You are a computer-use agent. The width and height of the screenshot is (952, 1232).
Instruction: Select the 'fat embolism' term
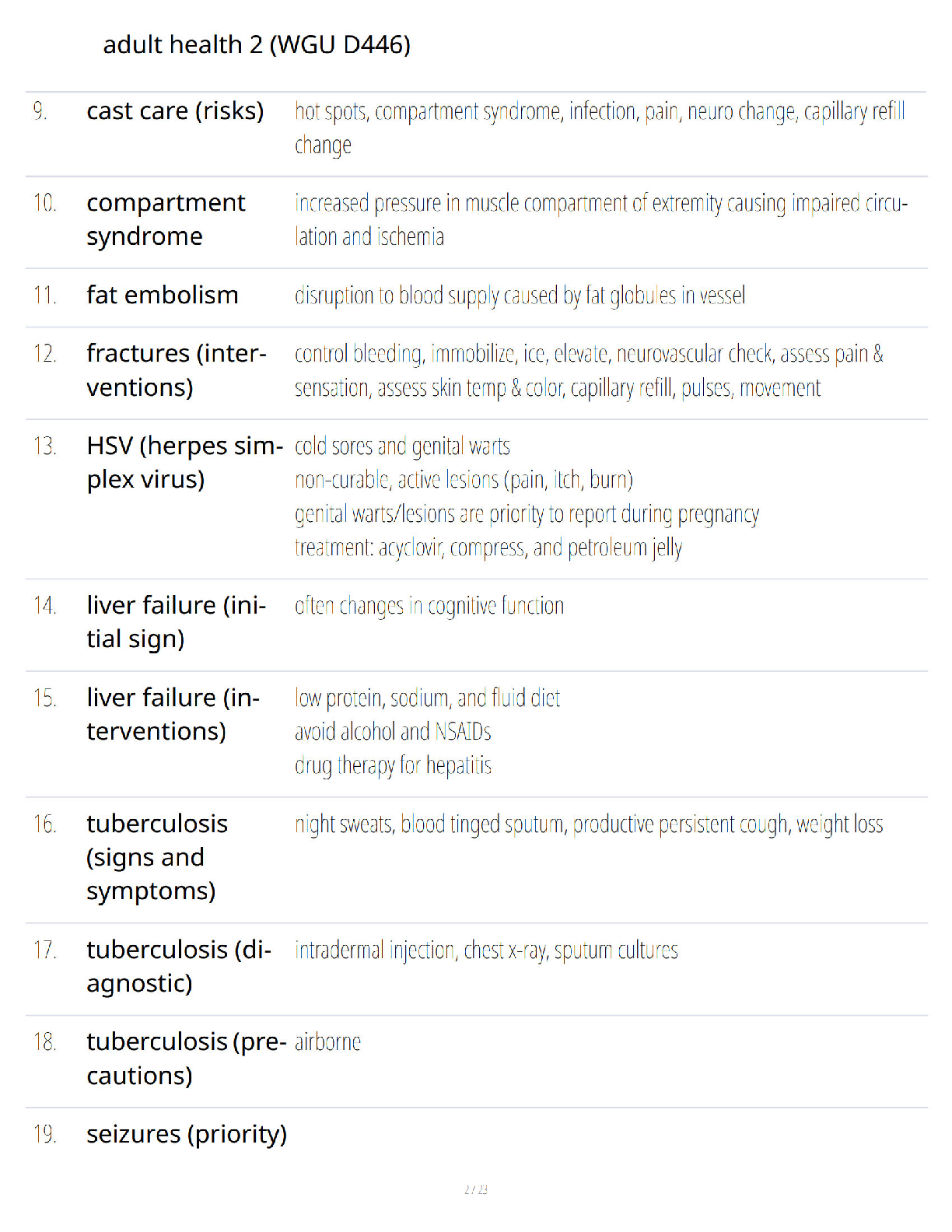coord(162,296)
